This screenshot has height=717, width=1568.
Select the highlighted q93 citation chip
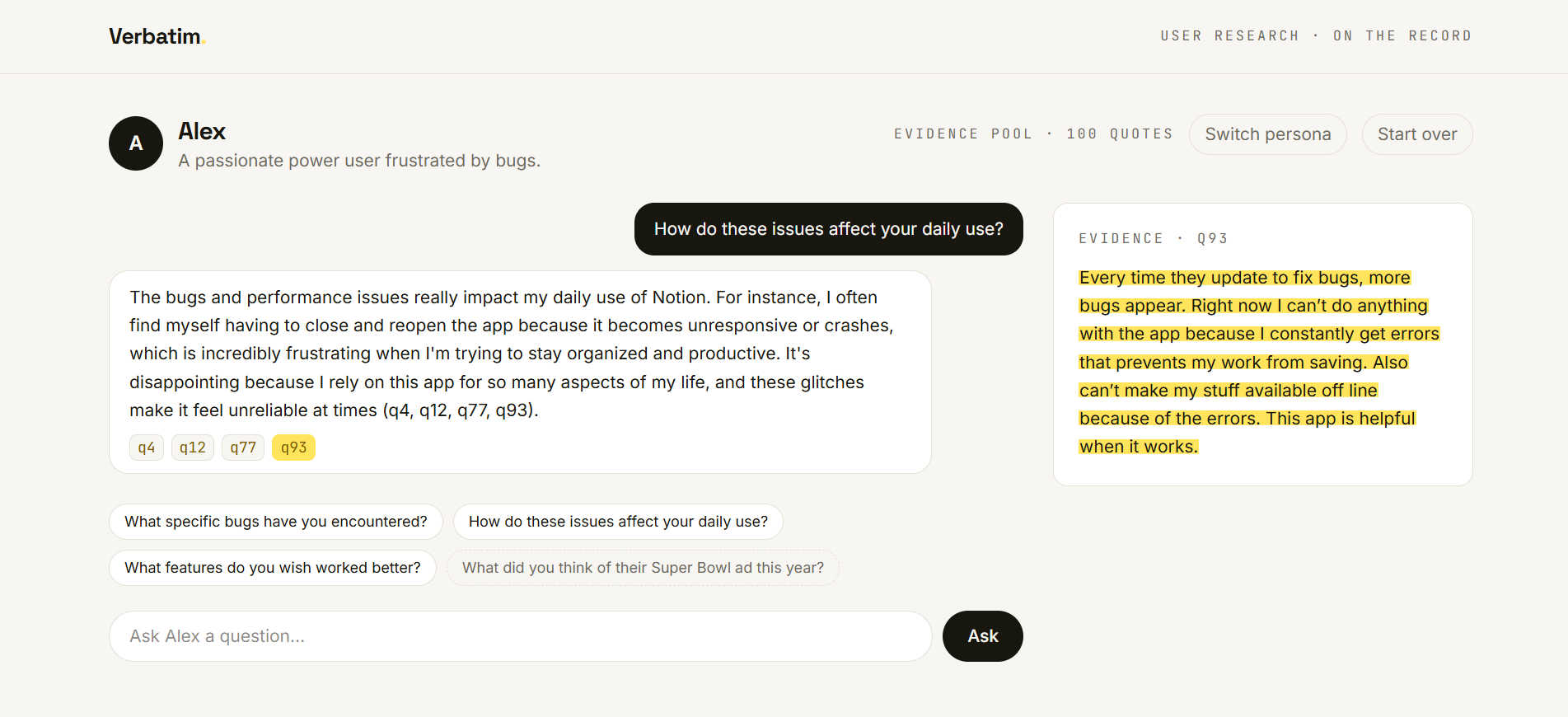pos(293,448)
